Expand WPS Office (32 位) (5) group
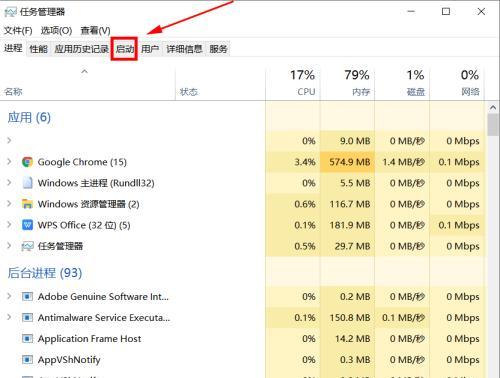This screenshot has height=378, width=500. [x=9, y=225]
